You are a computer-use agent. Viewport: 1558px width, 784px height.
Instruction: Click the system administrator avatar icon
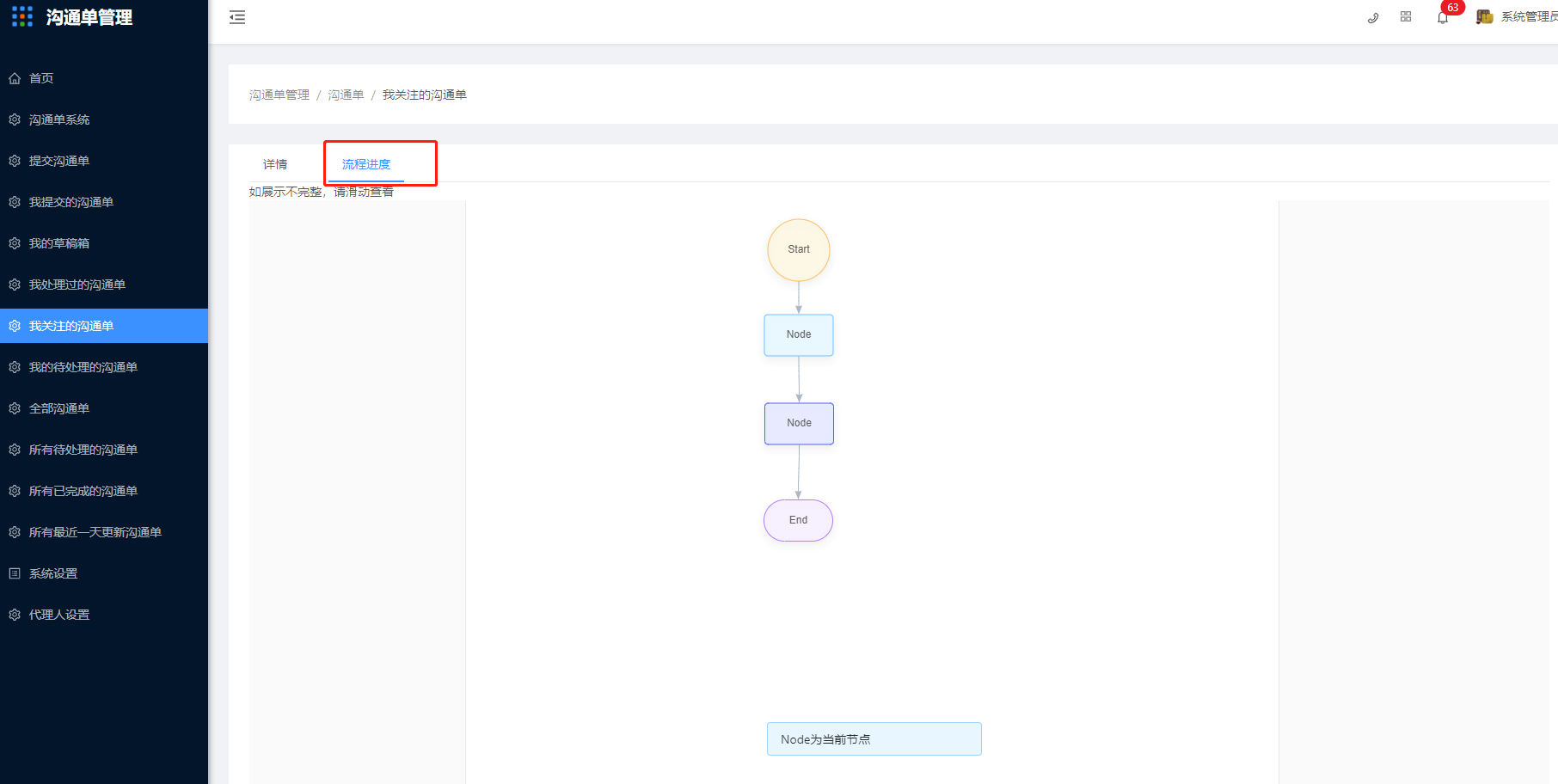(x=1485, y=16)
